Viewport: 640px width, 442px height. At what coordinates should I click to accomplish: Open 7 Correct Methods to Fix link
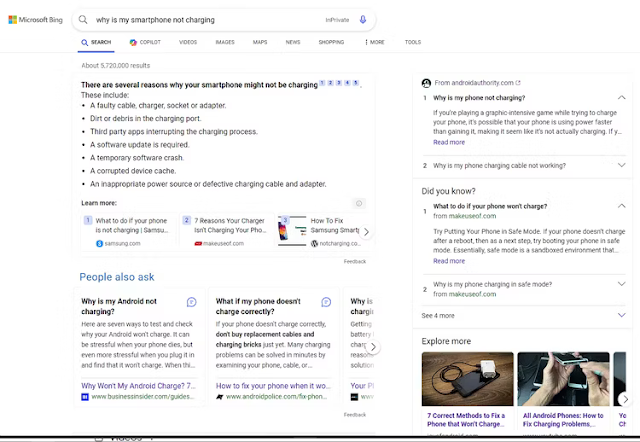click(466, 420)
